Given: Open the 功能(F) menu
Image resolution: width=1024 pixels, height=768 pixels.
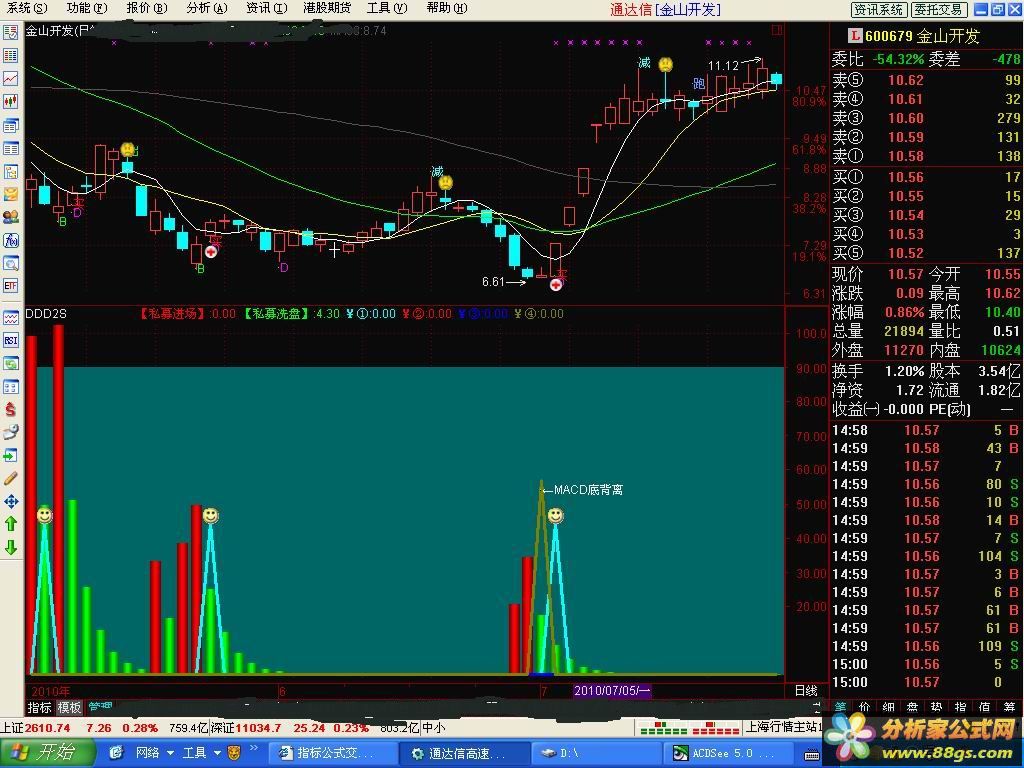Looking at the screenshot, I should (86, 8).
